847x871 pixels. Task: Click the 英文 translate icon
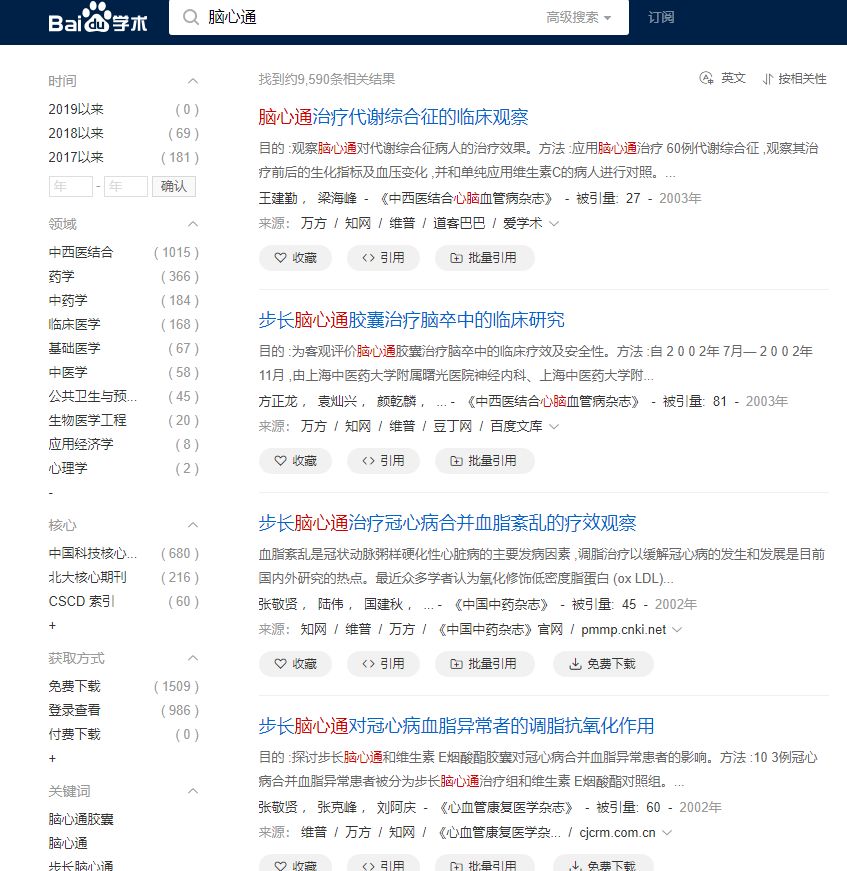[x=706, y=78]
